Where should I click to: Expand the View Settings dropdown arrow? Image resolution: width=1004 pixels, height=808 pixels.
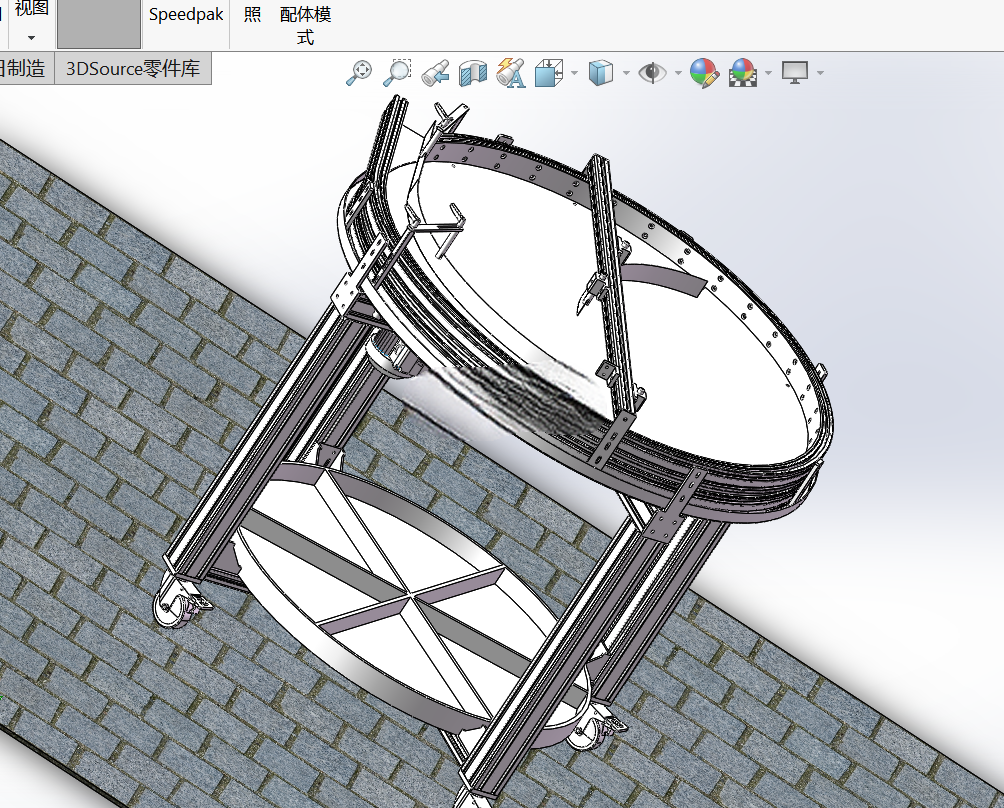pyautogui.click(x=820, y=73)
